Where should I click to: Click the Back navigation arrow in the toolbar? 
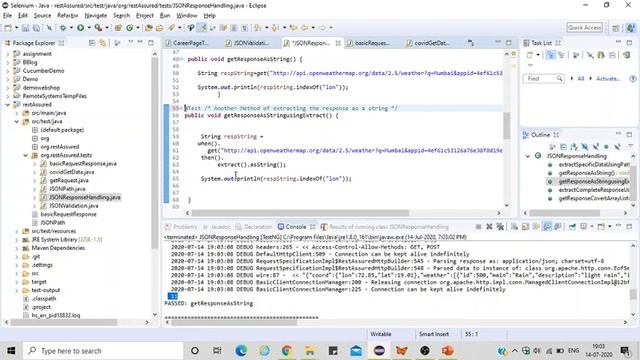click(304, 28)
